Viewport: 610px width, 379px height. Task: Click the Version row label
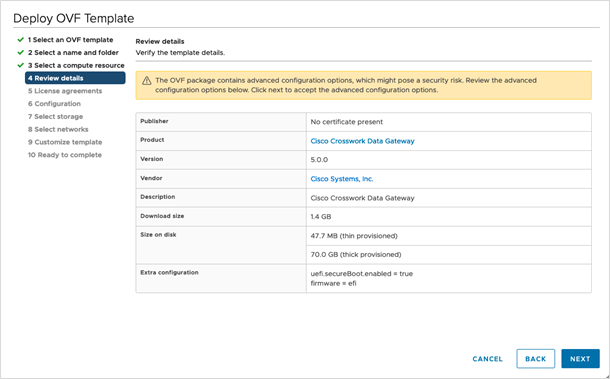[x=152, y=159]
